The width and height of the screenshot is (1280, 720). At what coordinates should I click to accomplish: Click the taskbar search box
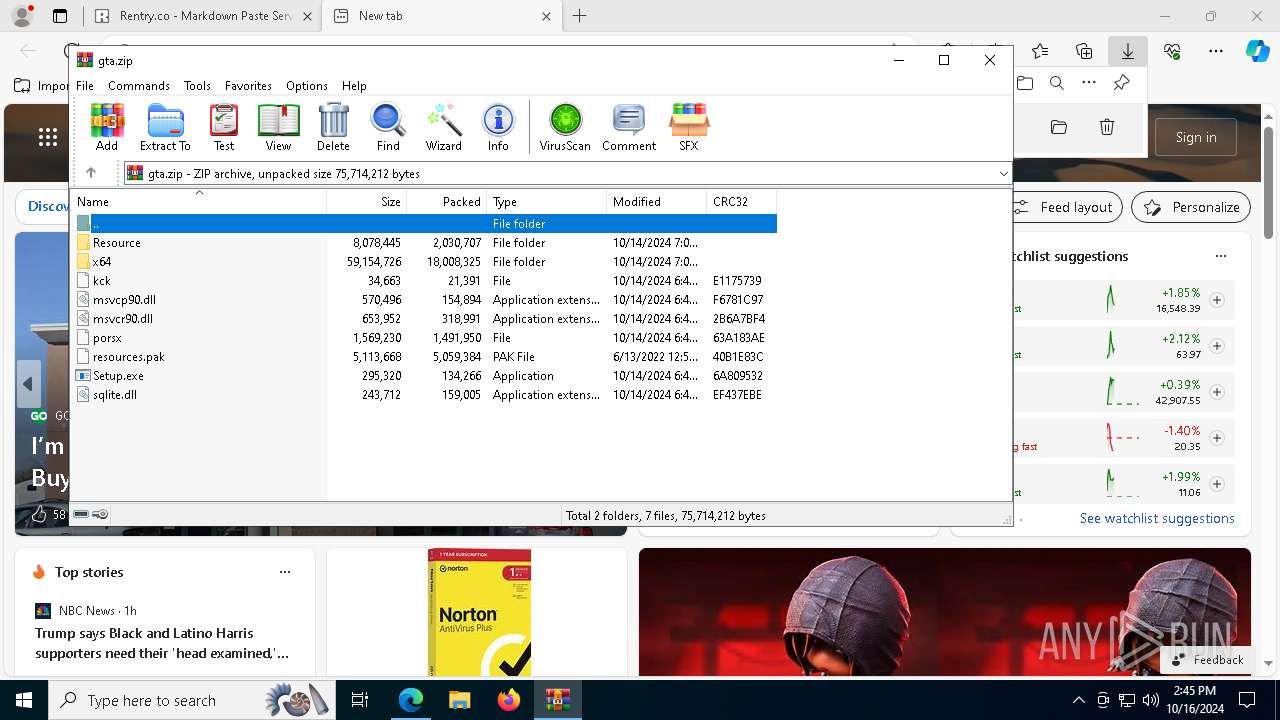[190, 700]
